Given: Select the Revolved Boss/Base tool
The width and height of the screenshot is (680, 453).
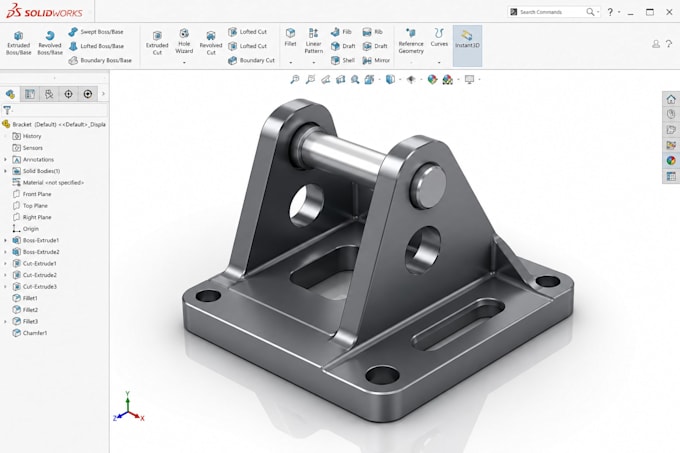Looking at the screenshot, I should point(50,43).
